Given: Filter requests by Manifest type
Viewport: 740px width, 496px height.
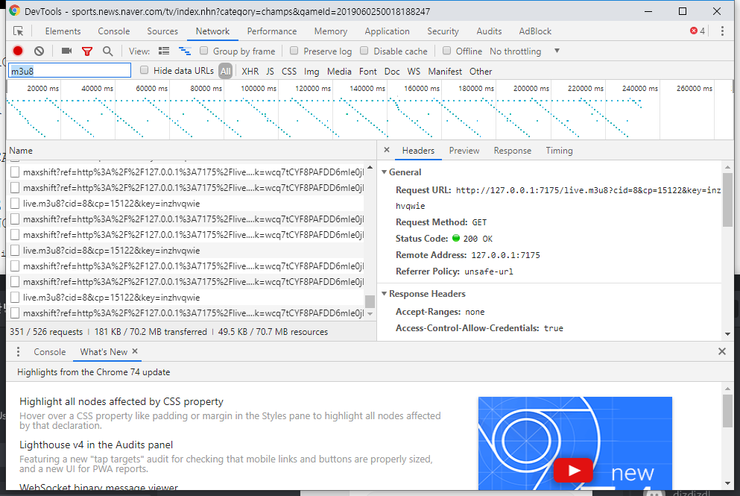Looking at the screenshot, I should click(x=445, y=71).
